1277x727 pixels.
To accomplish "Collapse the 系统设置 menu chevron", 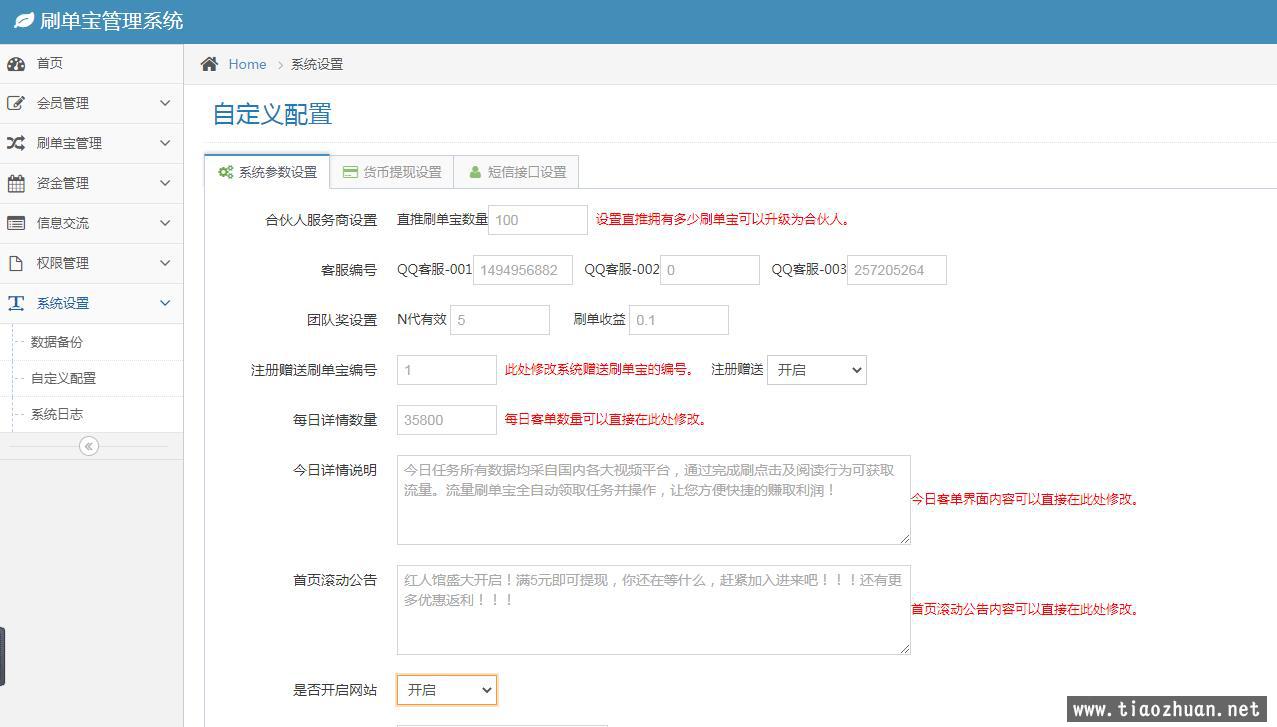I will (x=165, y=303).
